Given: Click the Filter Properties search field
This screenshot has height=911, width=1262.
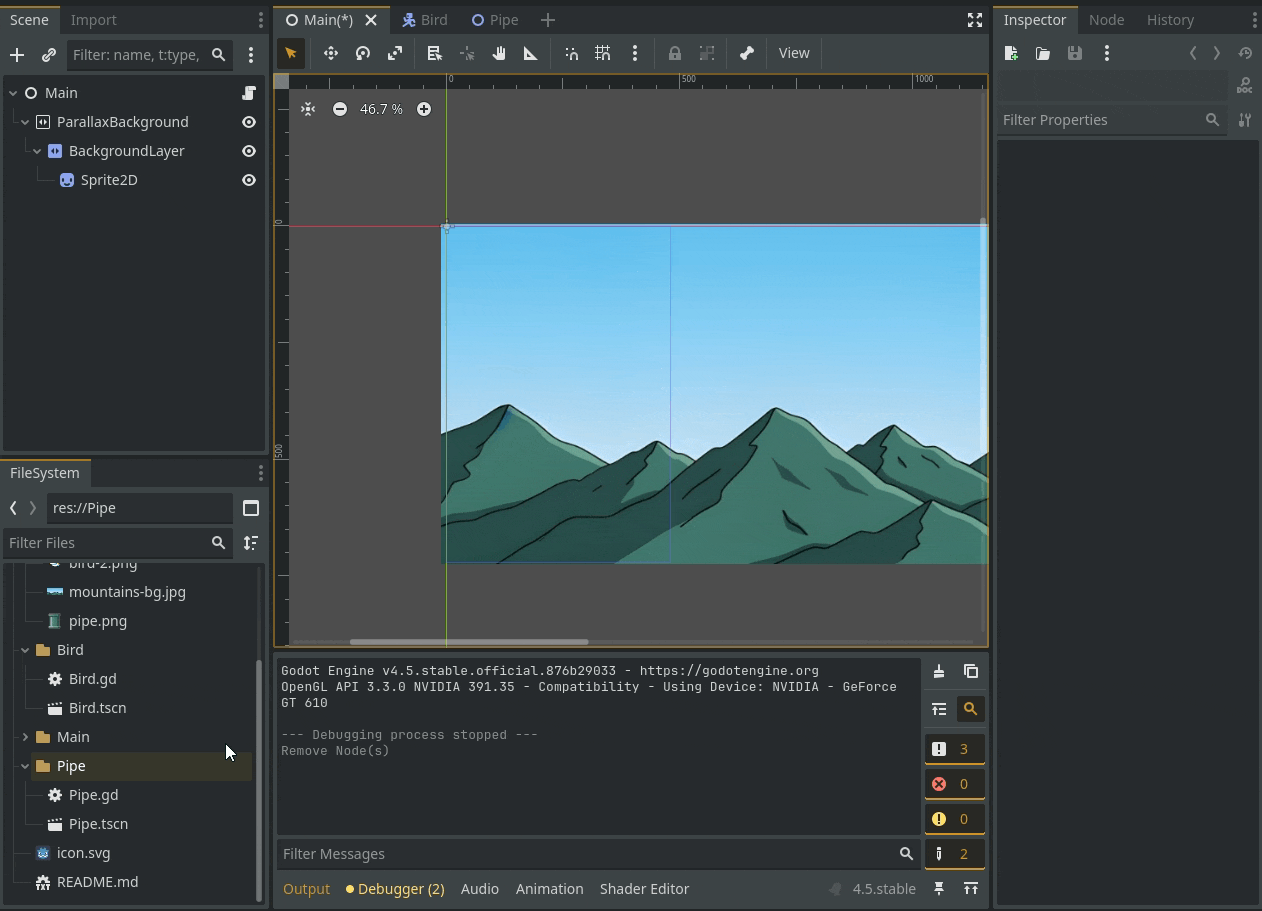Looking at the screenshot, I should (1100, 120).
